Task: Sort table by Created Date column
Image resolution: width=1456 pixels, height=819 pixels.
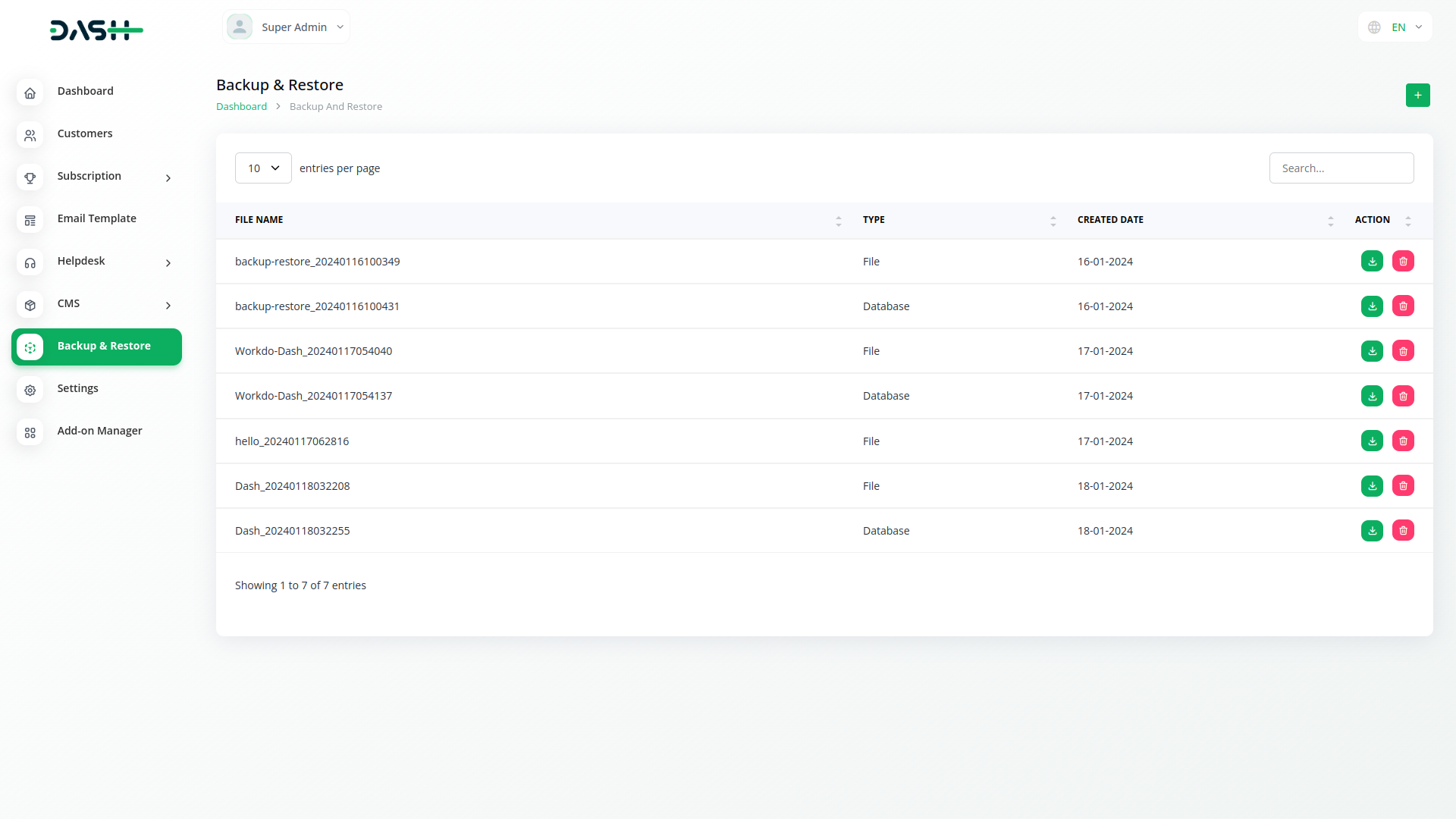Action: (1330, 221)
